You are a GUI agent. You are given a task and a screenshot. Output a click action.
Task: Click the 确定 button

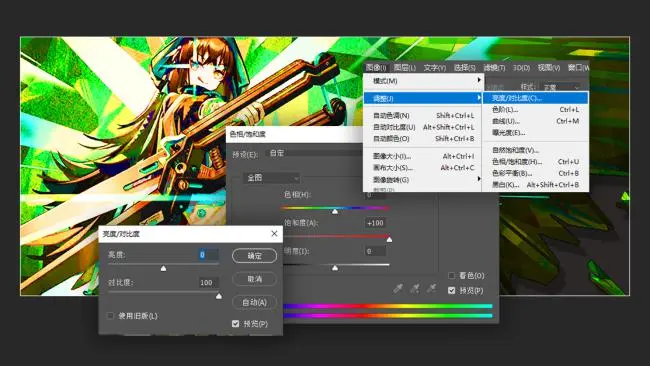(255, 256)
